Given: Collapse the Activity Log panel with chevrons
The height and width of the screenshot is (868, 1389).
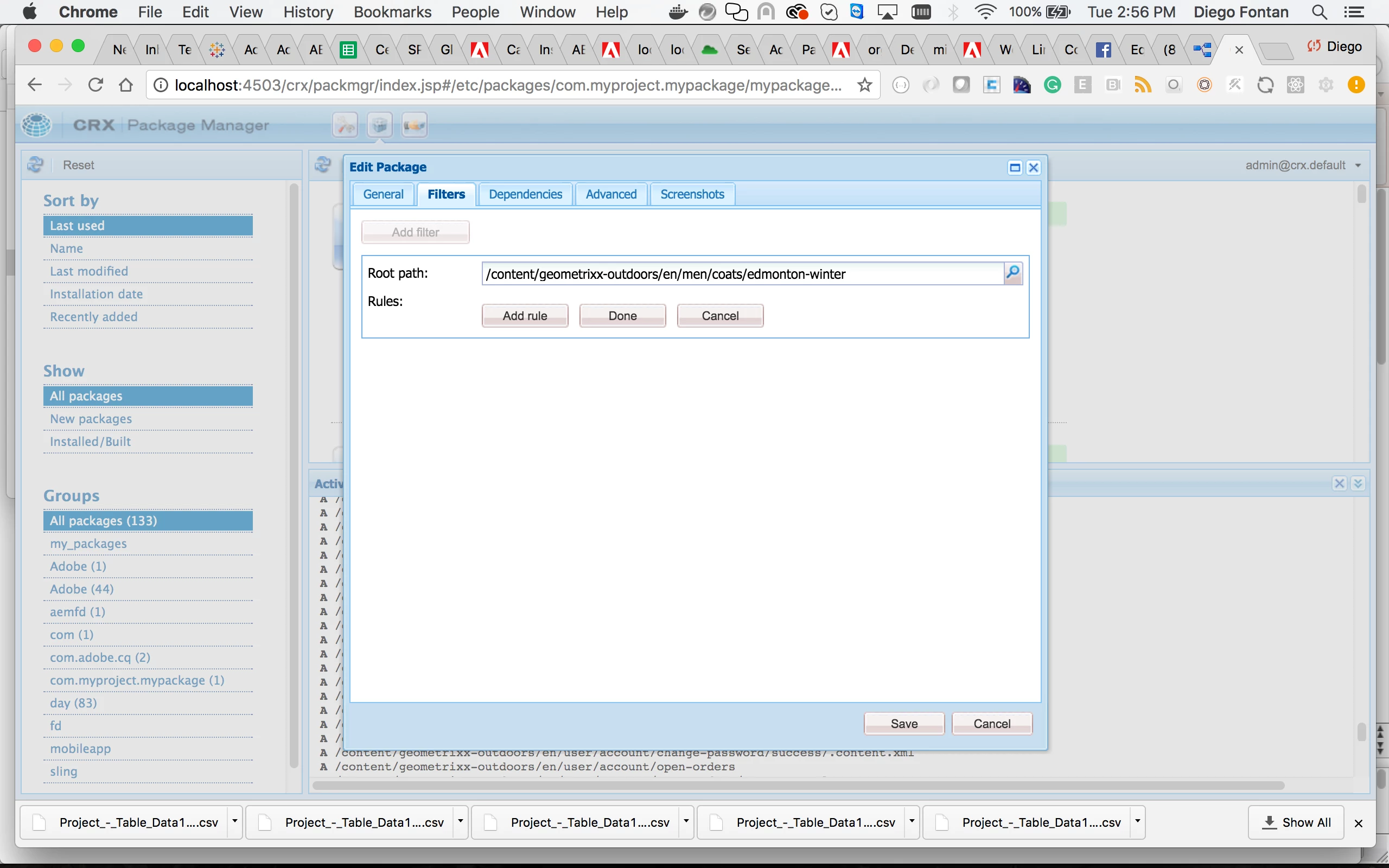Looking at the screenshot, I should (x=1358, y=483).
